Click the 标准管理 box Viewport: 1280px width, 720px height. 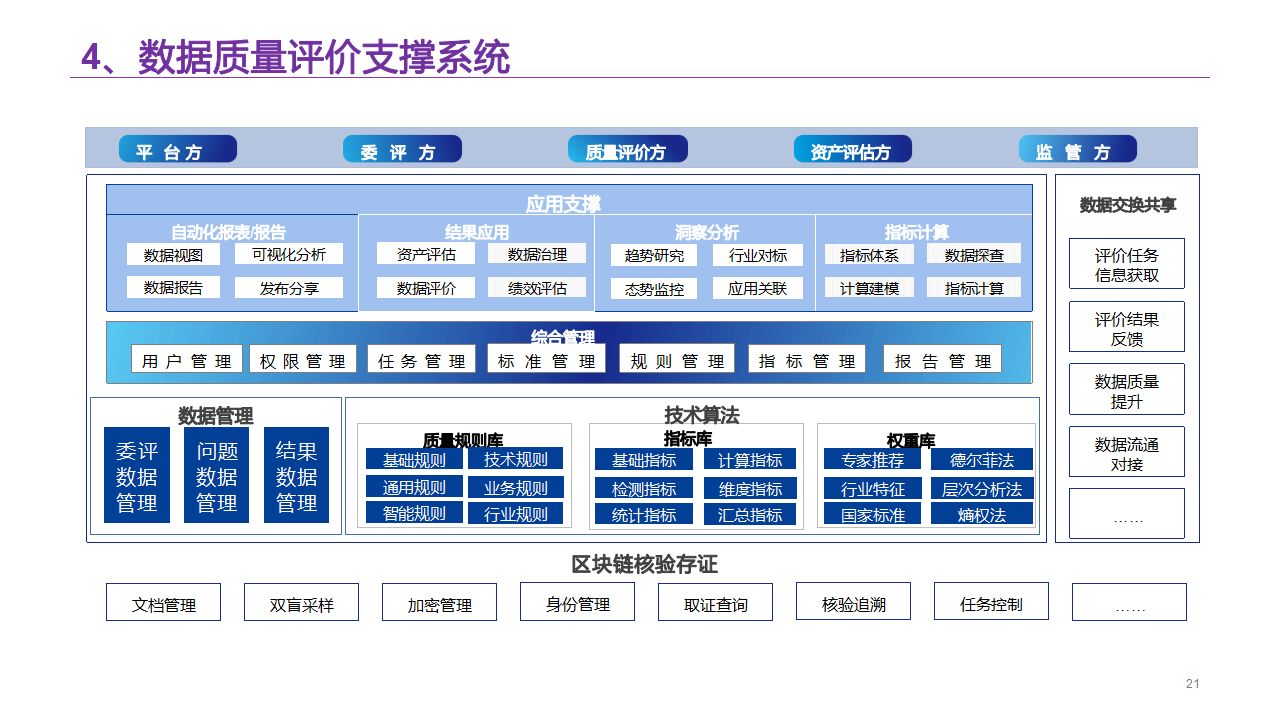click(546, 359)
